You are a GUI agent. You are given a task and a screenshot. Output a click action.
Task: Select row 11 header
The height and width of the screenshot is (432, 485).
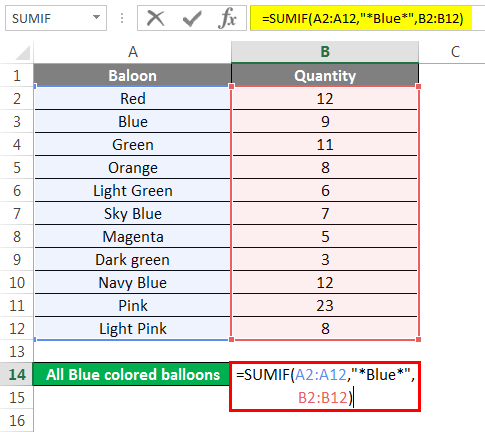pos(17,306)
